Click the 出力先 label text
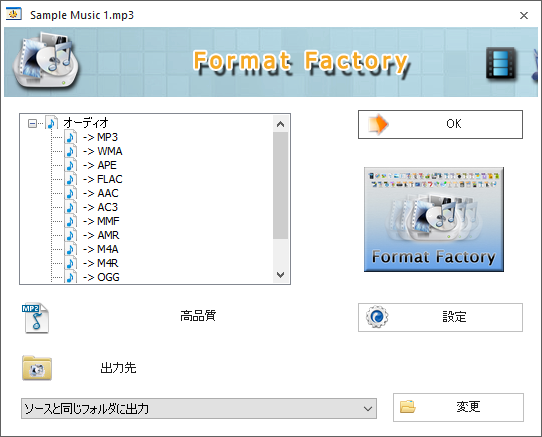 click(x=118, y=368)
